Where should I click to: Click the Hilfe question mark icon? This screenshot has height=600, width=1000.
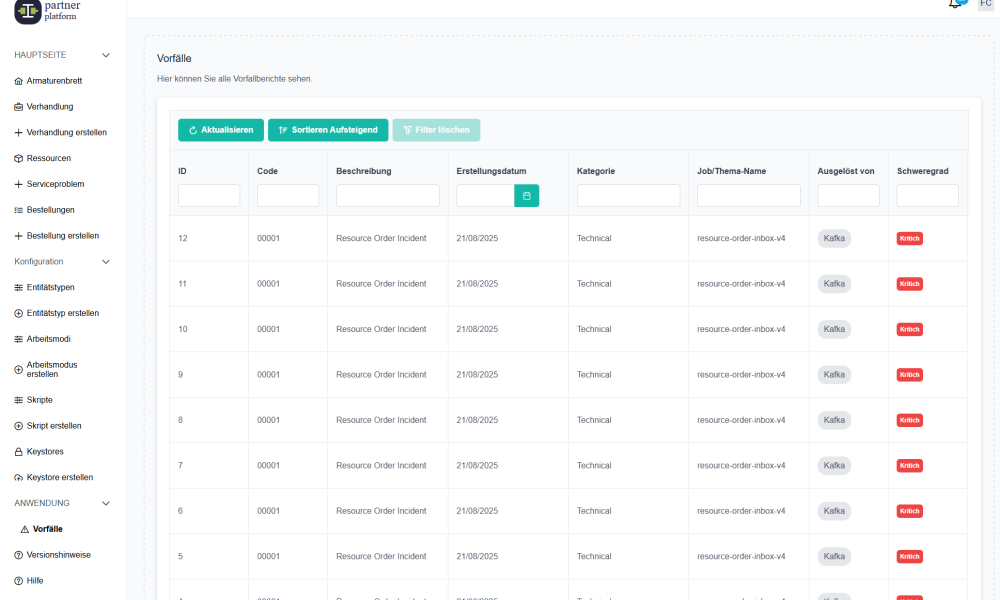point(18,581)
